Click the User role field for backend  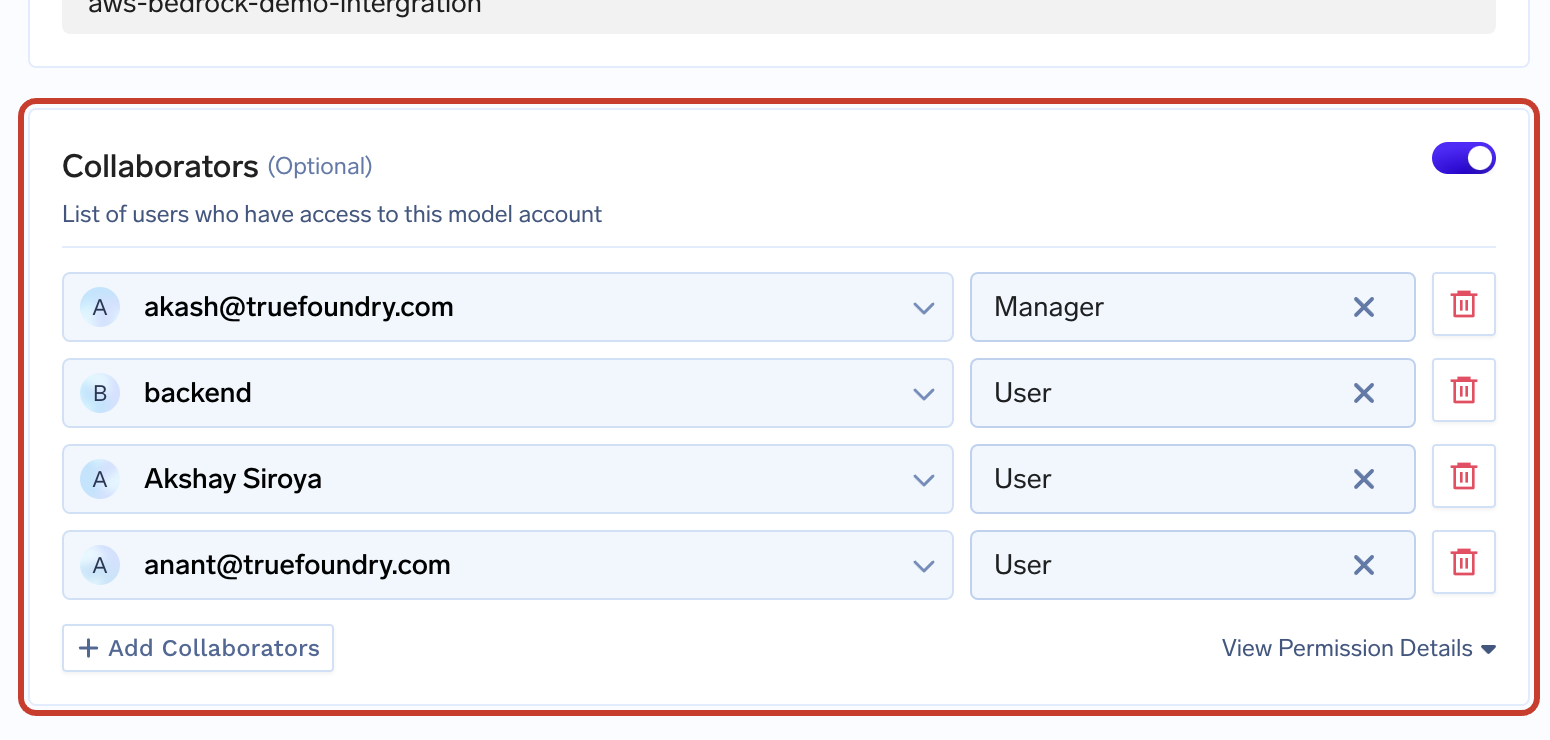1192,393
